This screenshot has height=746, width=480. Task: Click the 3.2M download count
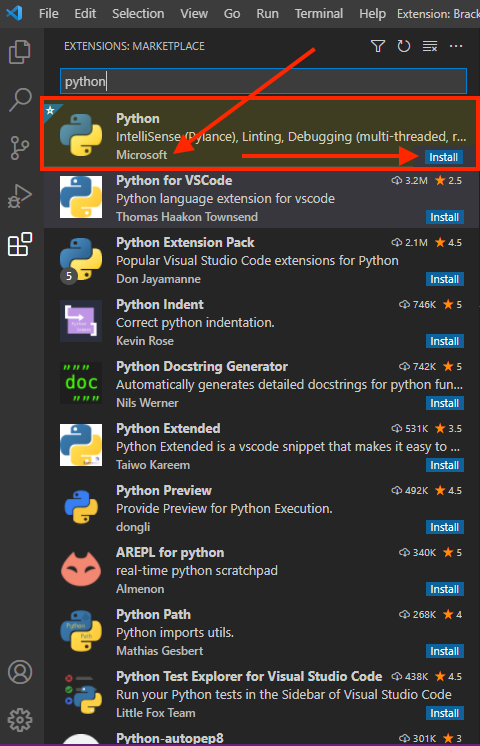(409, 181)
